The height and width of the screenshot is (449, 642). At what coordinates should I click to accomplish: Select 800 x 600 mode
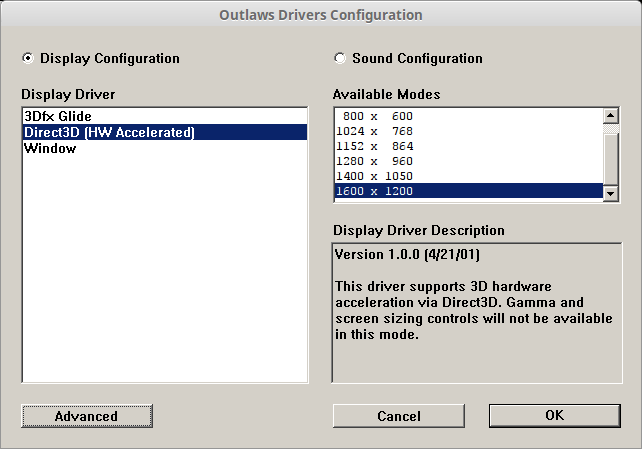click(x=469, y=116)
